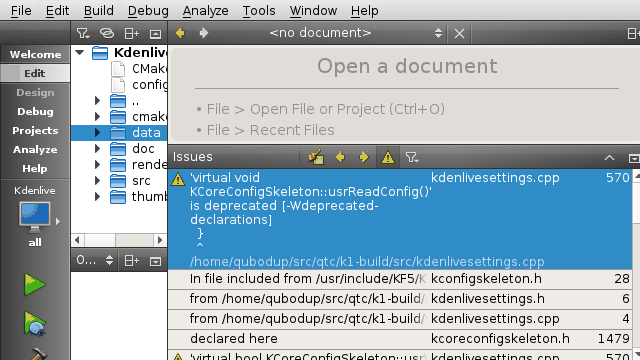The height and width of the screenshot is (360, 640).
Task: Switch to Debug mode in sidebar
Action: (35, 111)
